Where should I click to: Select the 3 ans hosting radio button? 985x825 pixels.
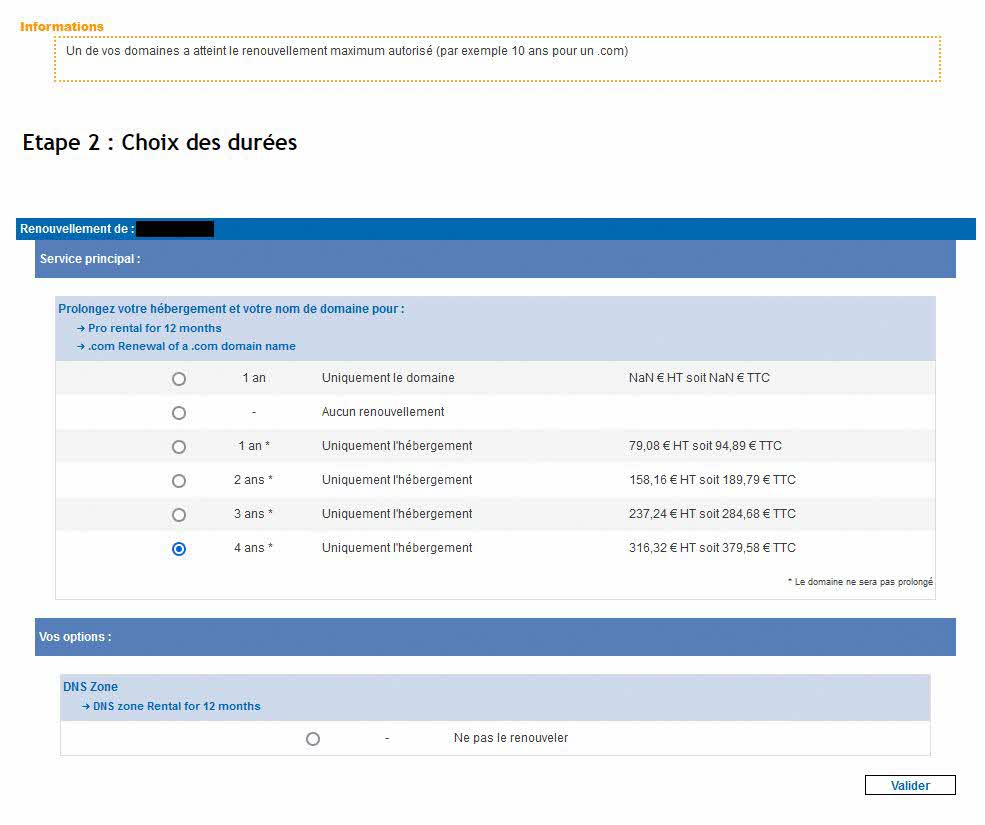[x=179, y=515]
